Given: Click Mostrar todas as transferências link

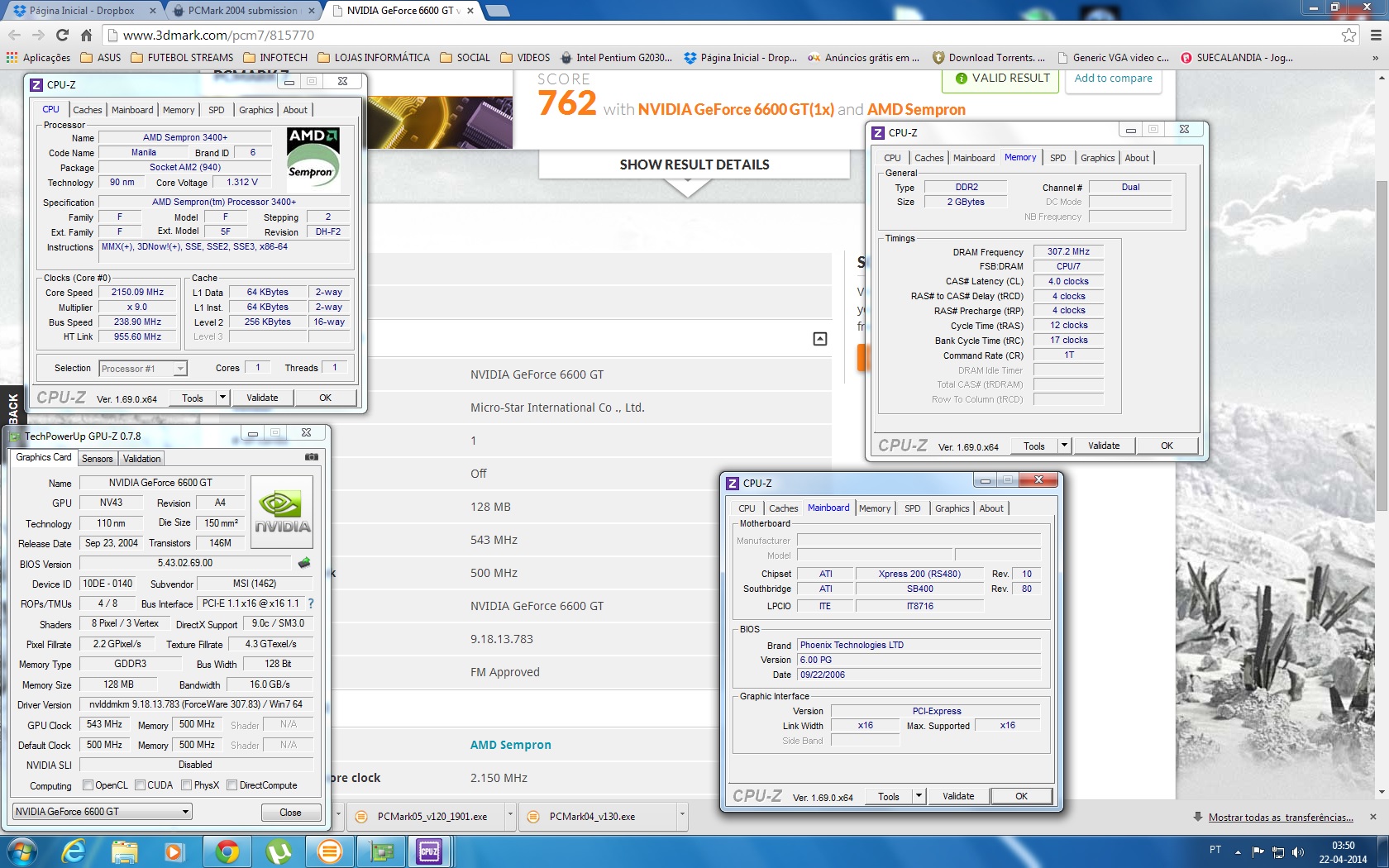Looking at the screenshot, I should coord(1281,817).
